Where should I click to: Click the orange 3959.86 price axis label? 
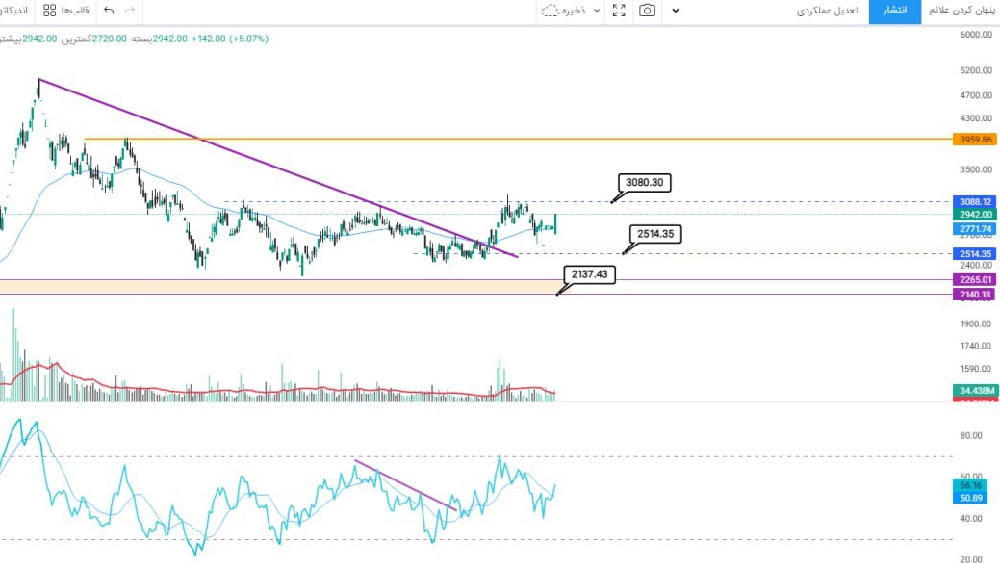[974, 139]
